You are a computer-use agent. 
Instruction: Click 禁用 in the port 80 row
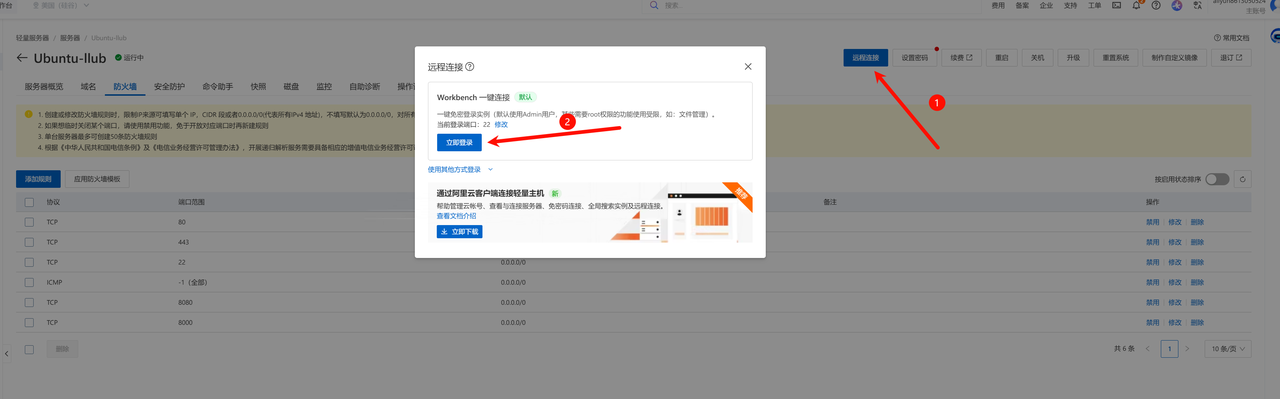(x=1153, y=222)
